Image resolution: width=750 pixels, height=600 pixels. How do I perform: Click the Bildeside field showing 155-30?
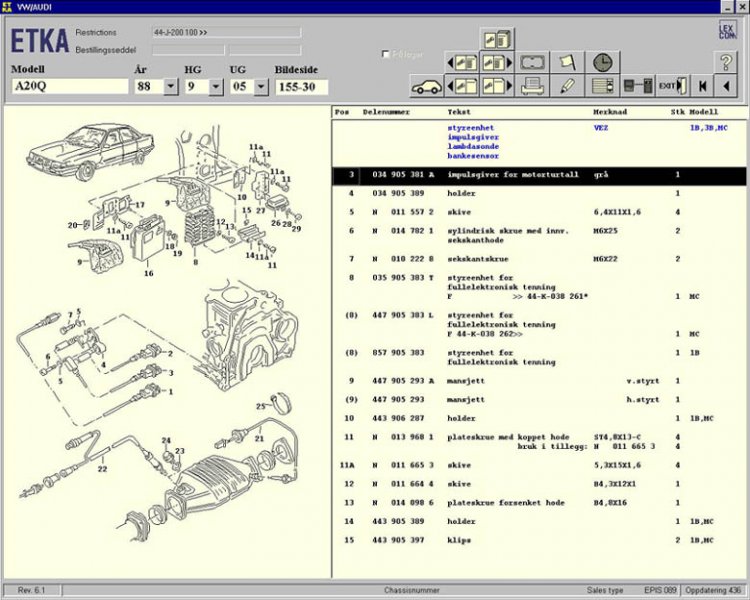pyautogui.click(x=301, y=87)
